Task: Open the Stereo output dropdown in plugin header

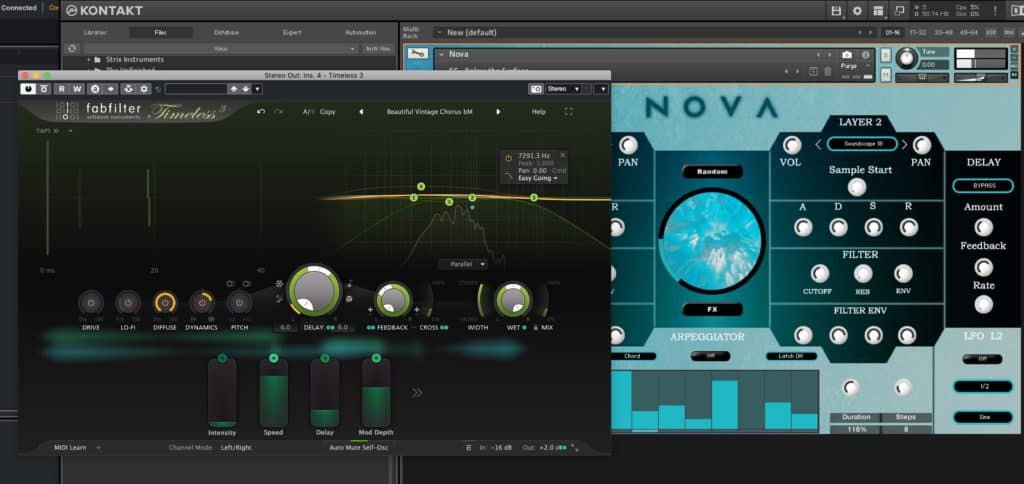Action: point(564,89)
